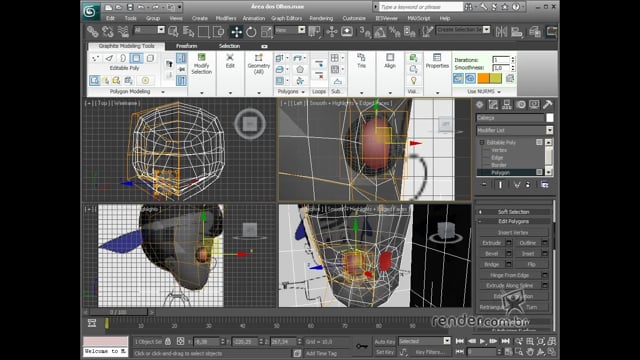Click the Hinge From Edge button

pyautogui.click(x=510, y=275)
